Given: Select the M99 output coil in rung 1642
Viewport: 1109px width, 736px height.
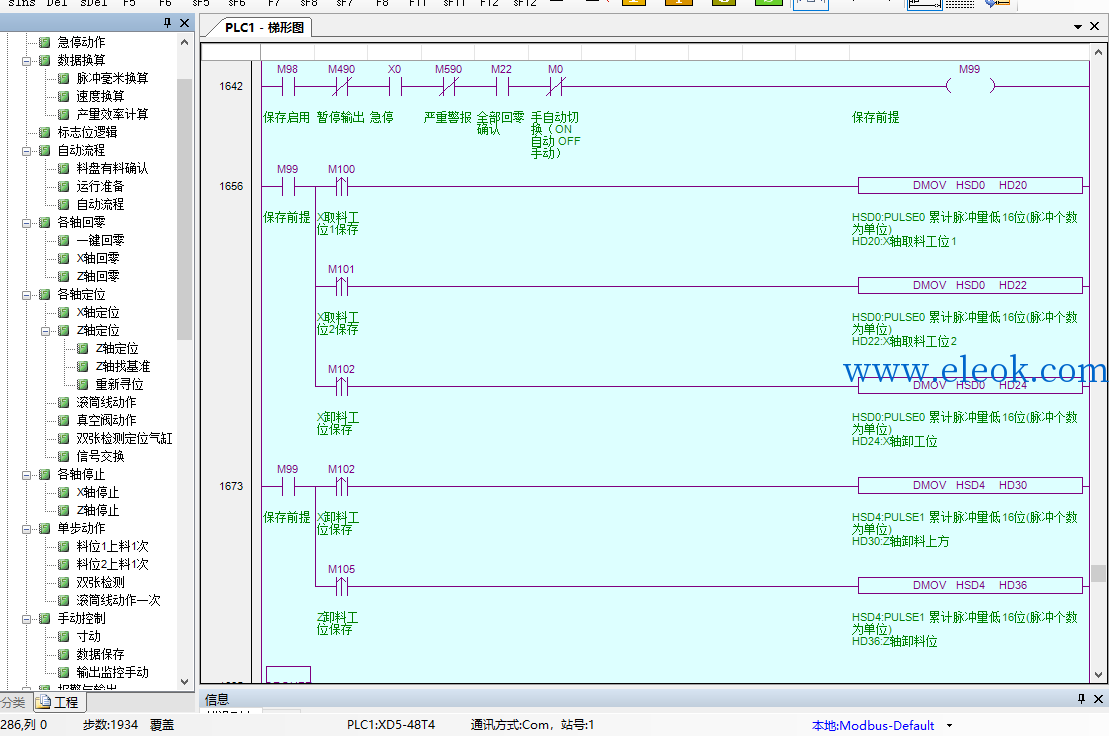Looking at the screenshot, I should point(970,86).
